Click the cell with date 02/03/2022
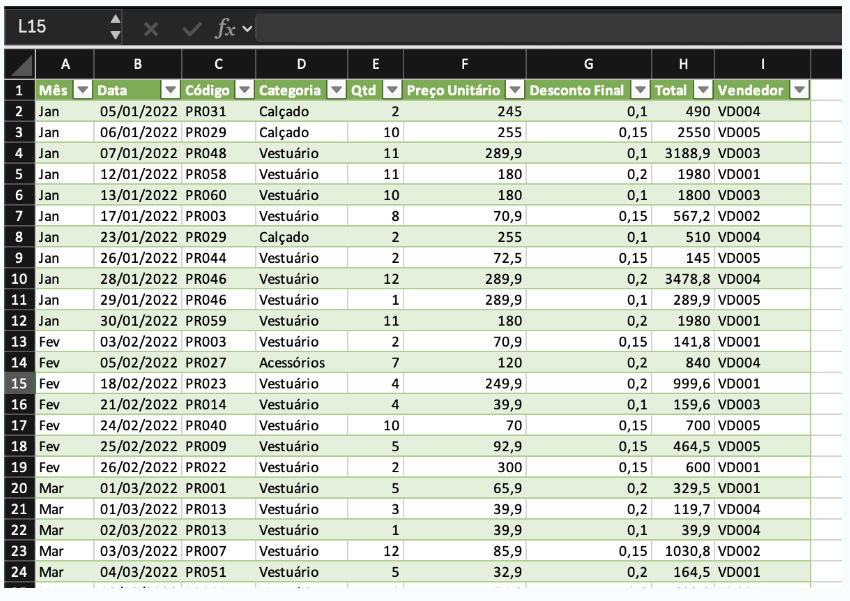Screen dimensions: 850x601 pyautogui.click(x=138, y=530)
